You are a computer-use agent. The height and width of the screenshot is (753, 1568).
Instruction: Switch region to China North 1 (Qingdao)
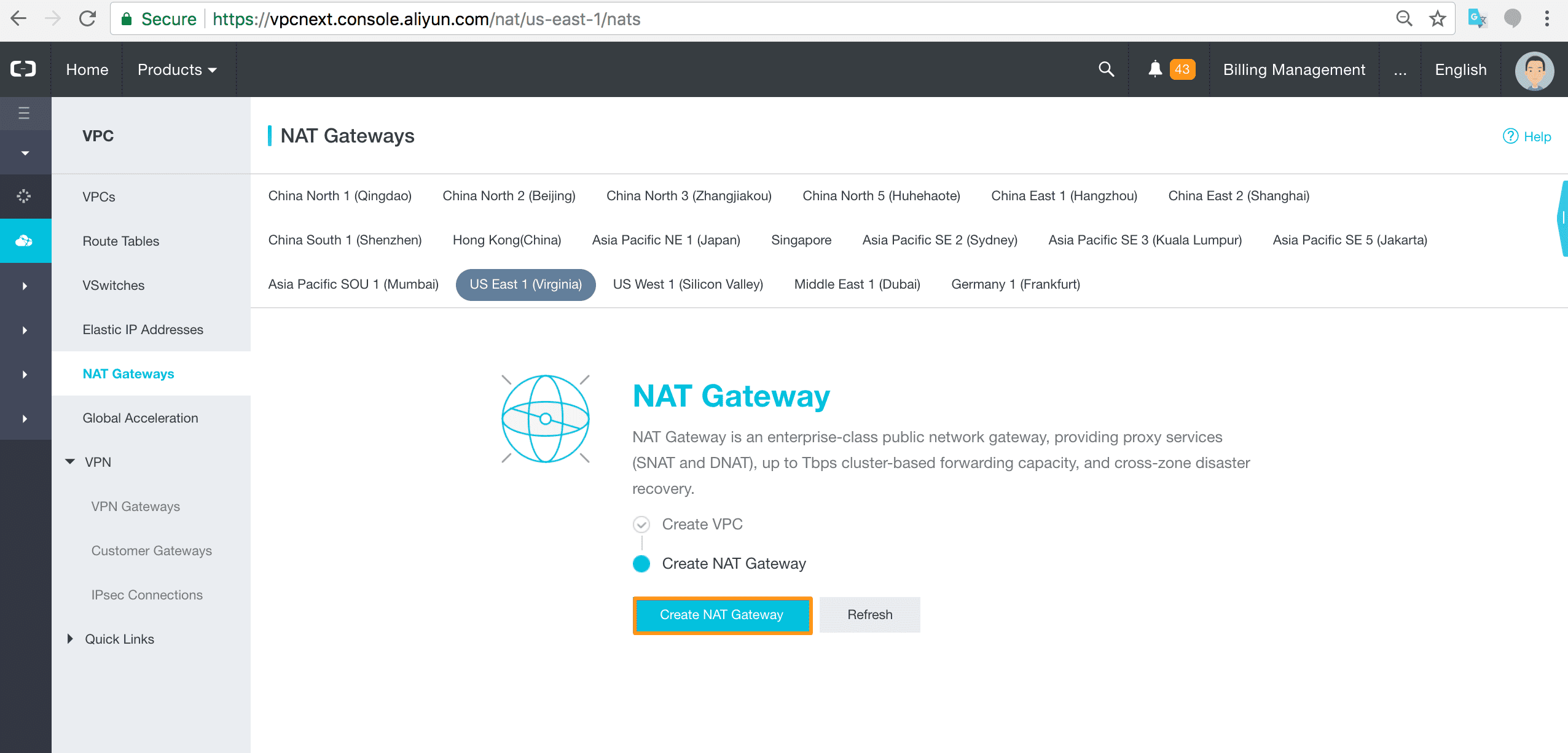pos(340,195)
